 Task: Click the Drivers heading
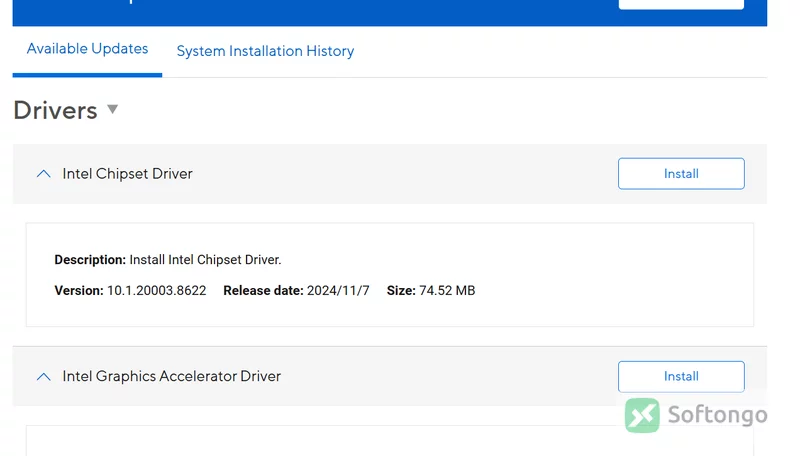click(55, 110)
